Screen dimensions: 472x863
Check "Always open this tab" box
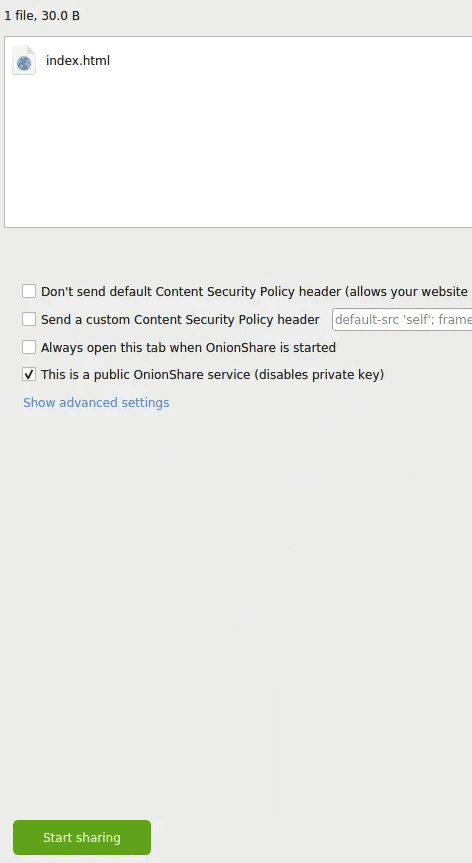click(x=29, y=347)
